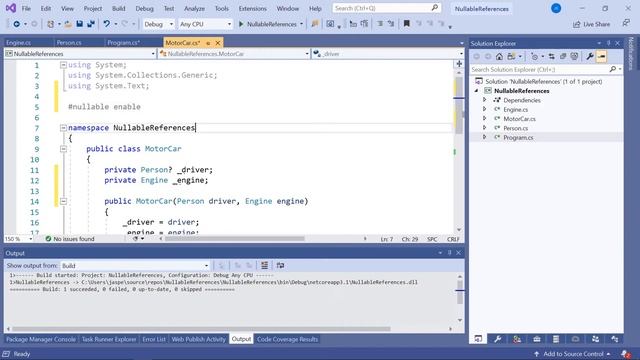Click the Find in Files toolbar icon
640x360 pixels.
(x=315, y=24)
